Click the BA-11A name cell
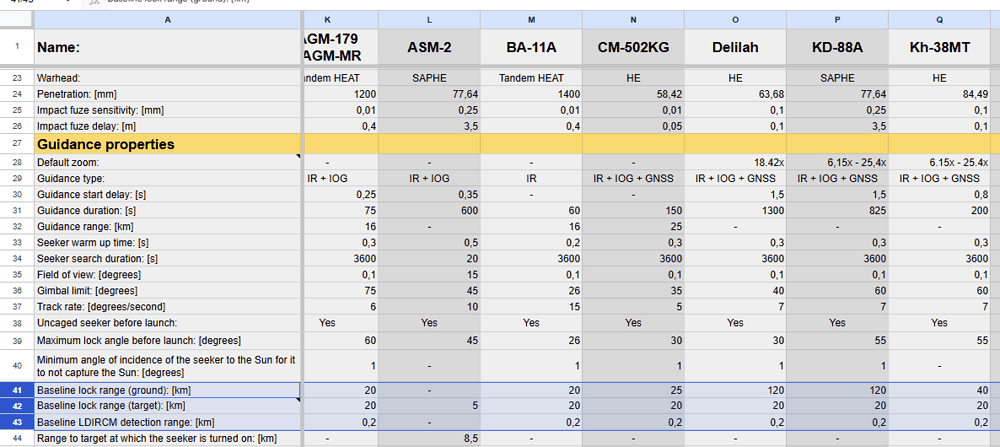 [531, 47]
